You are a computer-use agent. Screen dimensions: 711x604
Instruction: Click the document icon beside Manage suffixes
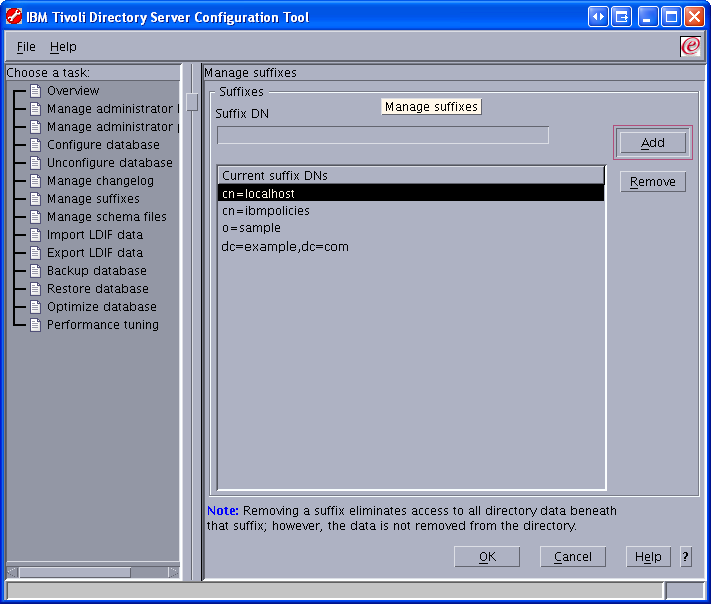pos(35,199)
